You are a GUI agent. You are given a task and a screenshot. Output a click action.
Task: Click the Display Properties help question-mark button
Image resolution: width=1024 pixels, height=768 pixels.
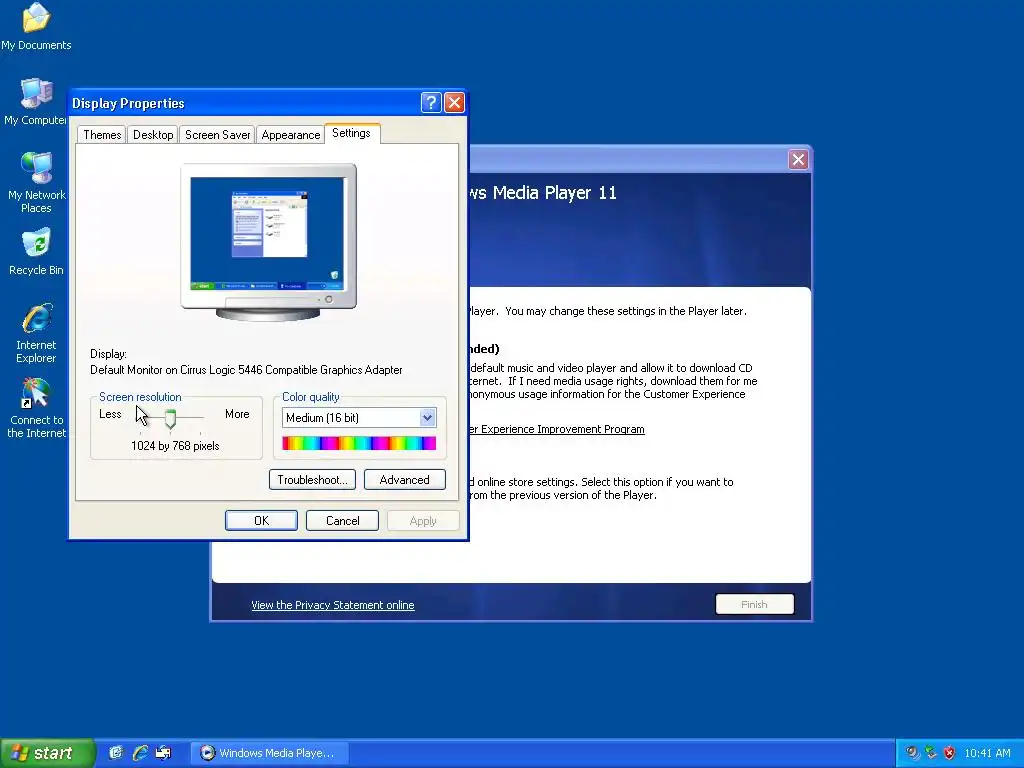[431, 103]
